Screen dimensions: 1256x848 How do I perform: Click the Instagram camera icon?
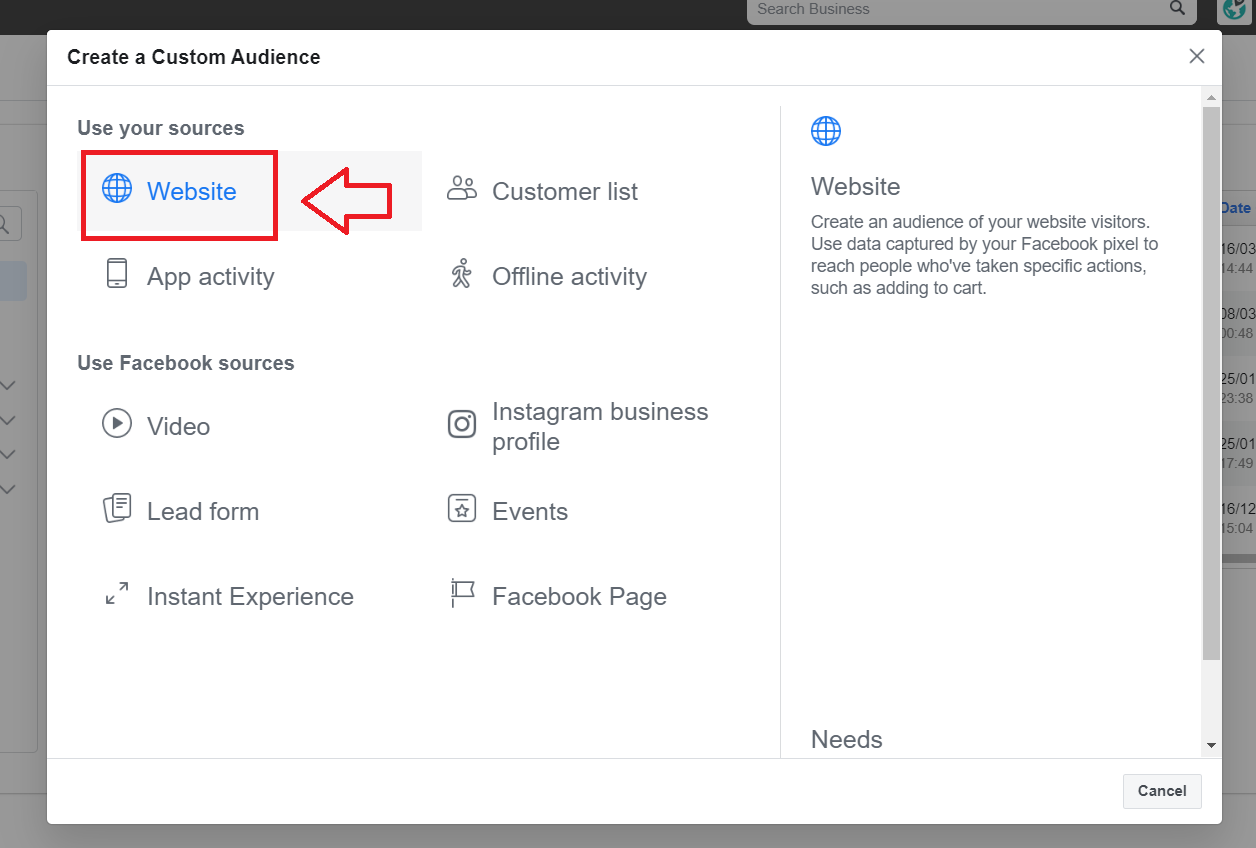tap(461, 424)
